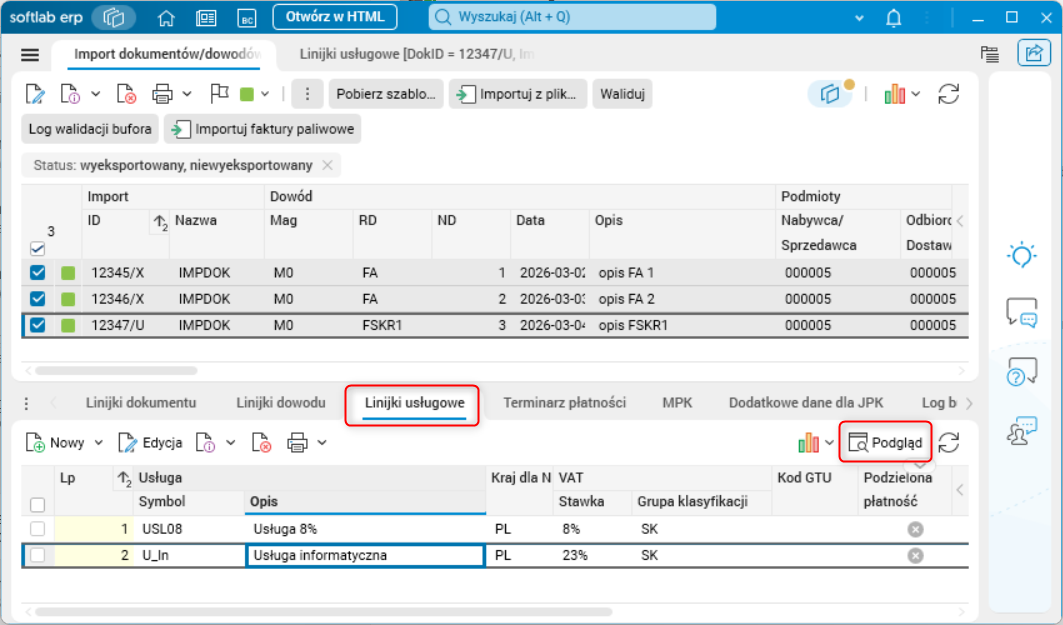Open the print dropdown in top toolbar
The width and height of the screenshot is (1063, 625).
coord(187,94)
